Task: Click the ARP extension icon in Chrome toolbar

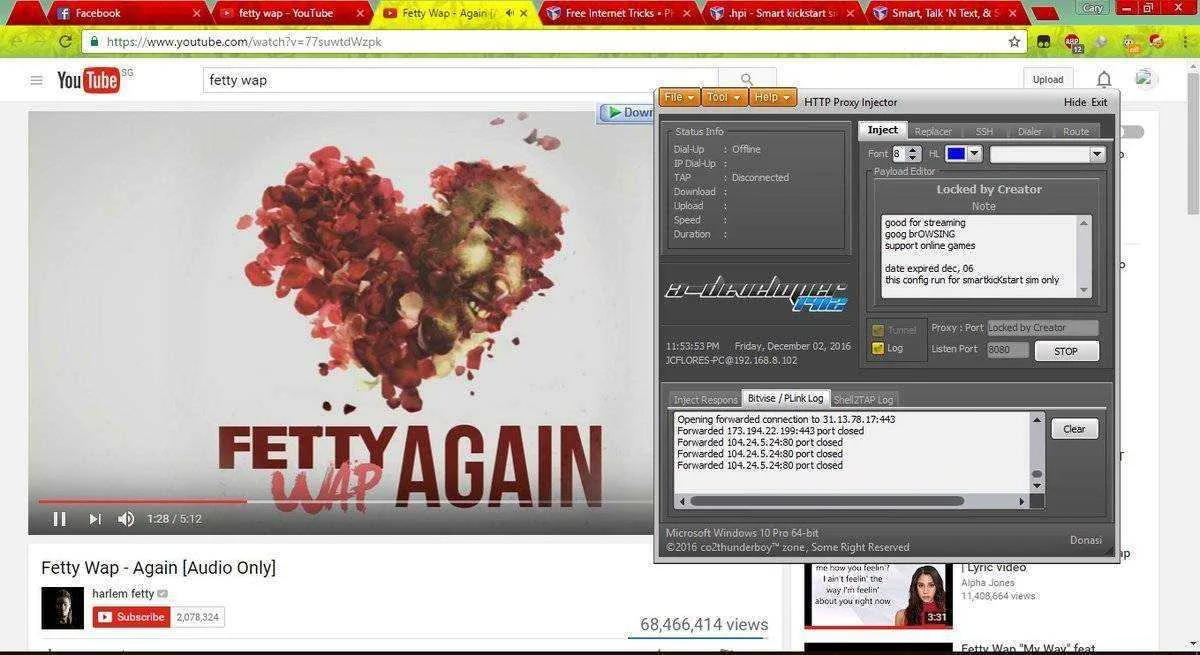Action: [1072, 42]
